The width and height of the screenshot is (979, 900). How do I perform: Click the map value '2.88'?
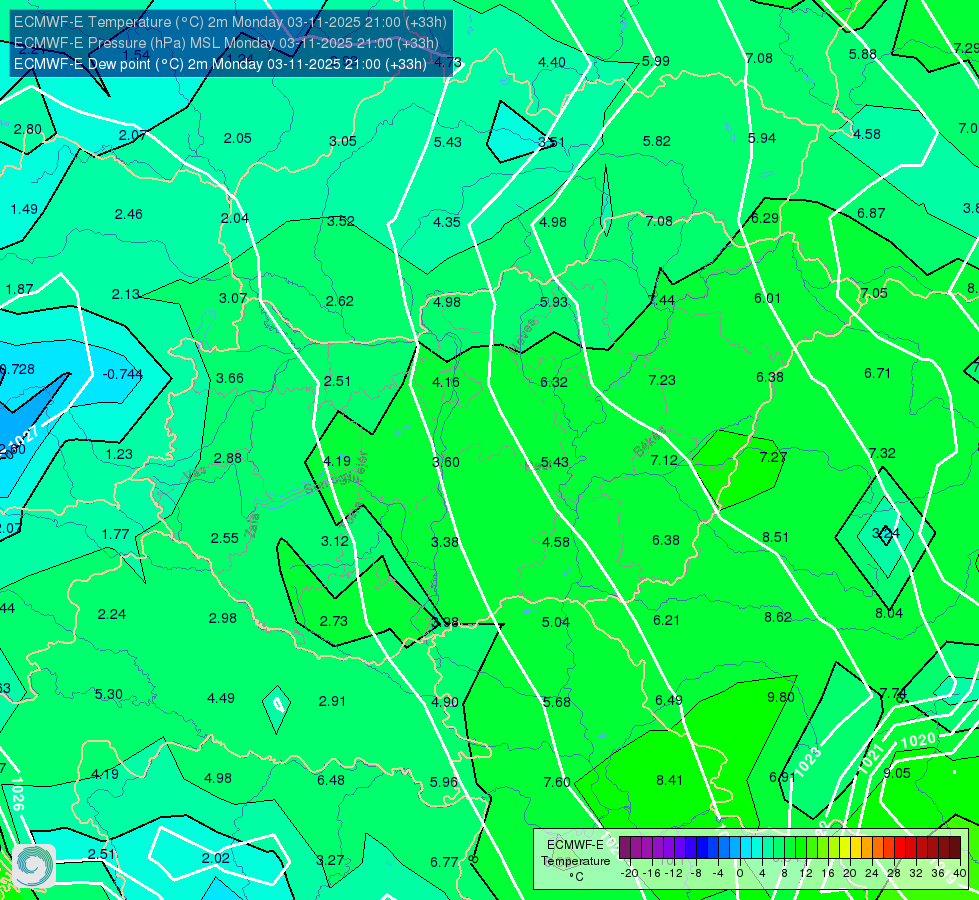pyautogui.click(x=228, y=458)
